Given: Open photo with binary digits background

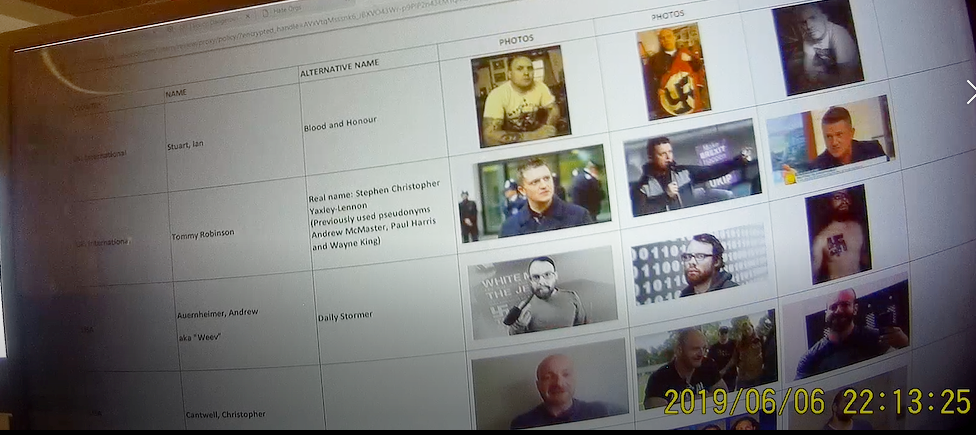Looking at the screenshot, I should [x=700, y=264].
